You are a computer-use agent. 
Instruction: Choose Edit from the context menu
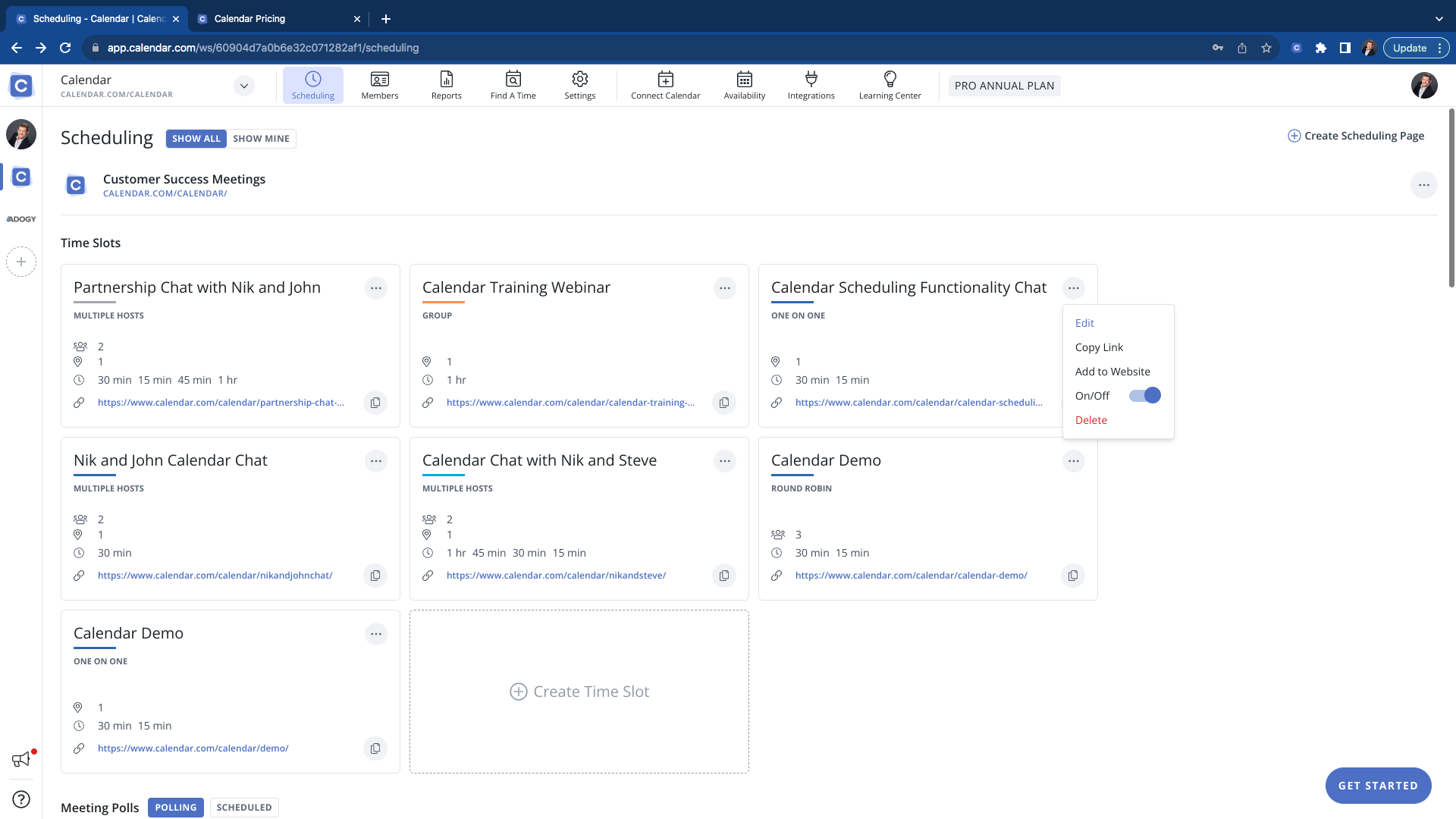(x=1084, y=323)
